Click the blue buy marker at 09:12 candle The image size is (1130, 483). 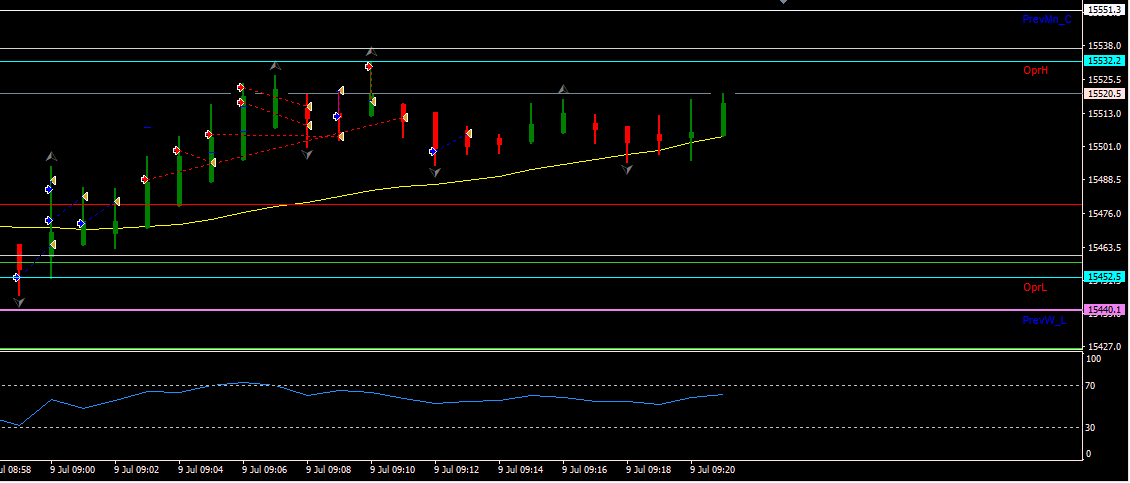click(432, 151)
